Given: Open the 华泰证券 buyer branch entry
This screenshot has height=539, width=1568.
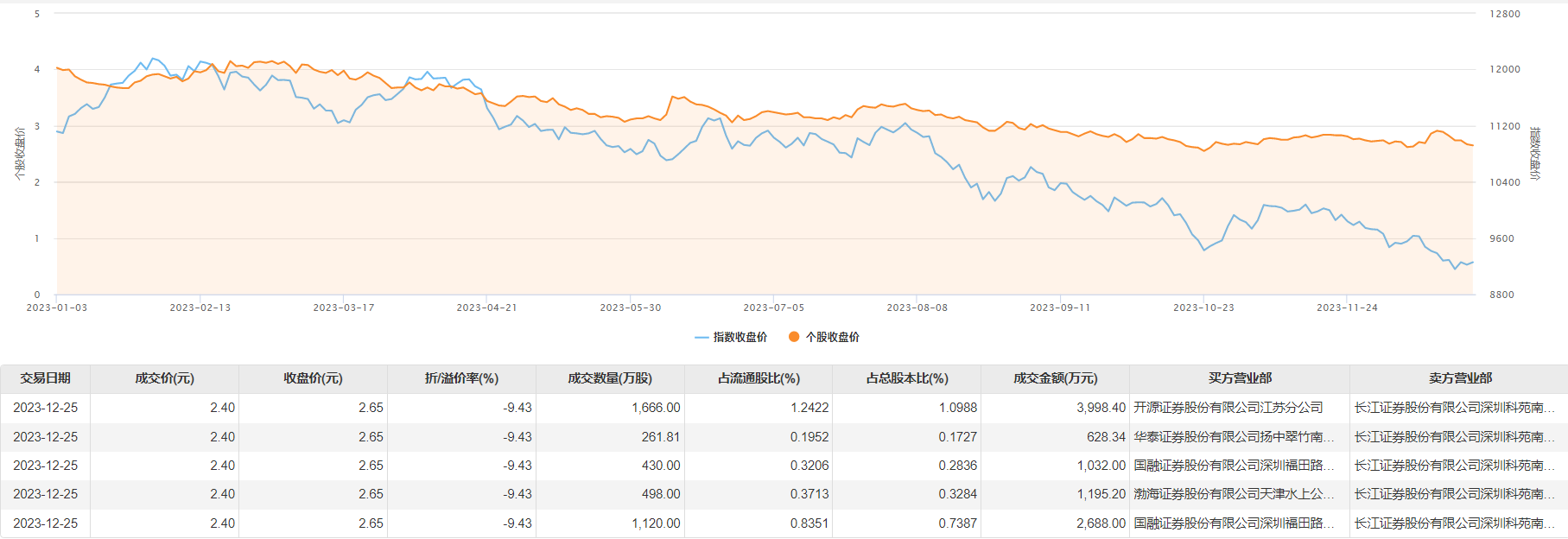Looking at the screenshot, I should pyautogui.click(x=1234, y=437).
